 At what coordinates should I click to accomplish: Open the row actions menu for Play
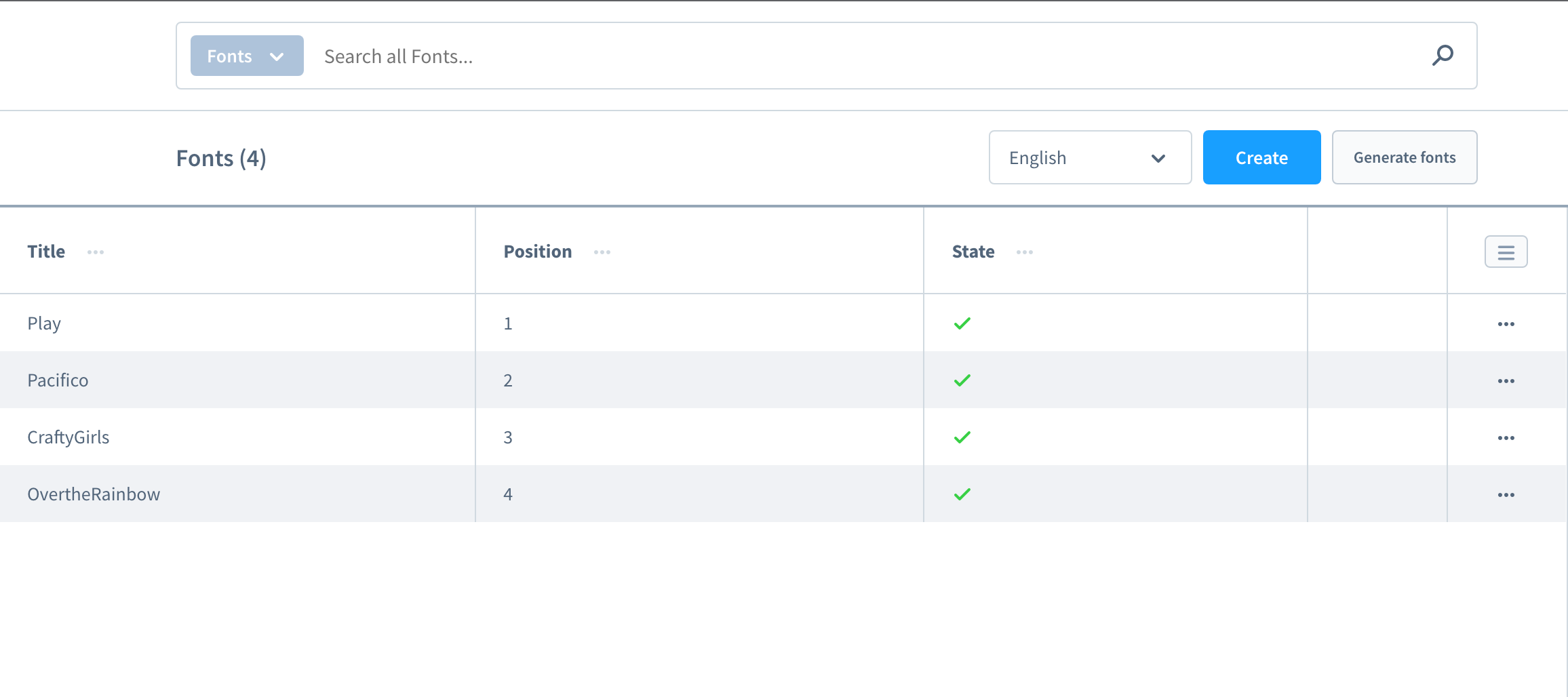pos(1506,324)
